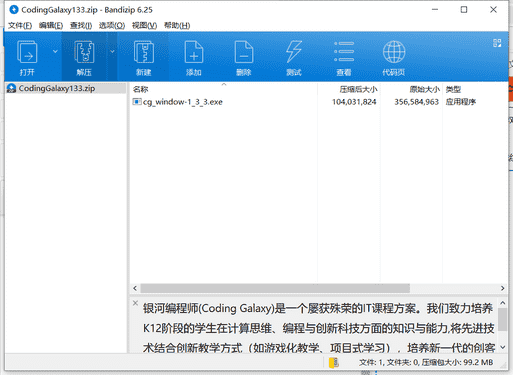Click the grid layout icon at the toolbar's right end
This screenshot has height=375, width=513.
(x=497, y=43)
